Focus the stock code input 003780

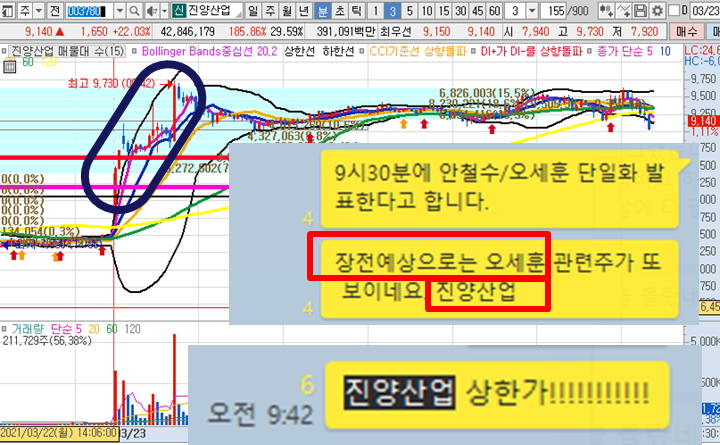[89, 10]
